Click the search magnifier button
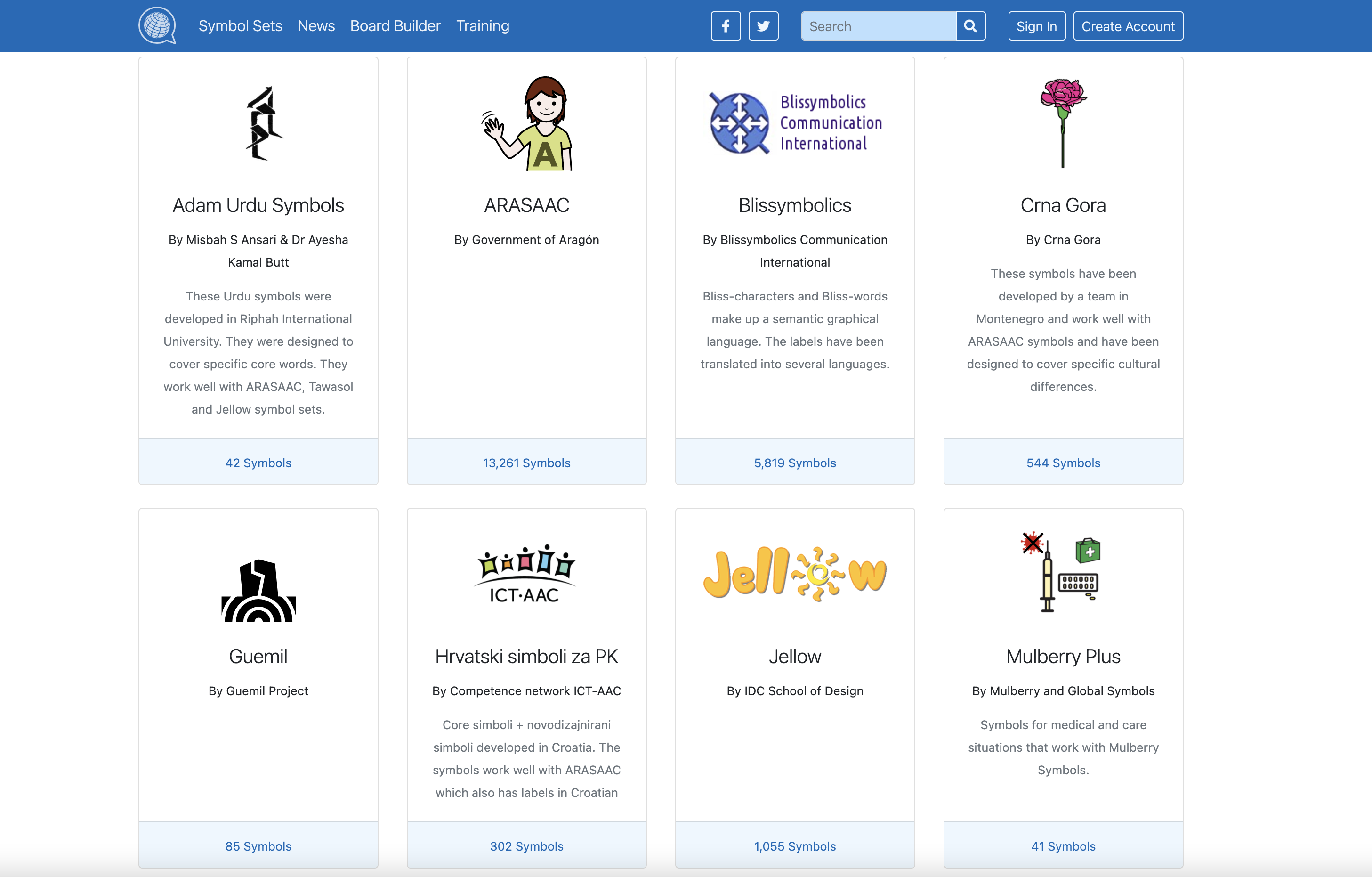This screenshot has width=1372, height=877. coord(970,26)
